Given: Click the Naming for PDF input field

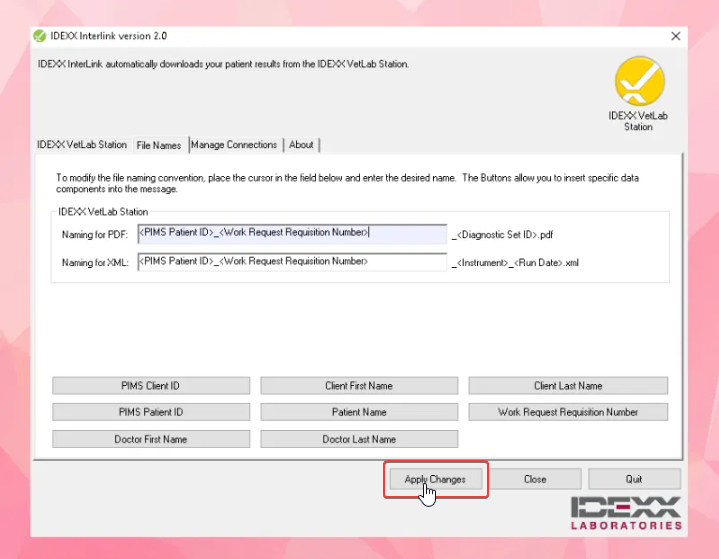Looking at the screenshot, I should point(292,233).
